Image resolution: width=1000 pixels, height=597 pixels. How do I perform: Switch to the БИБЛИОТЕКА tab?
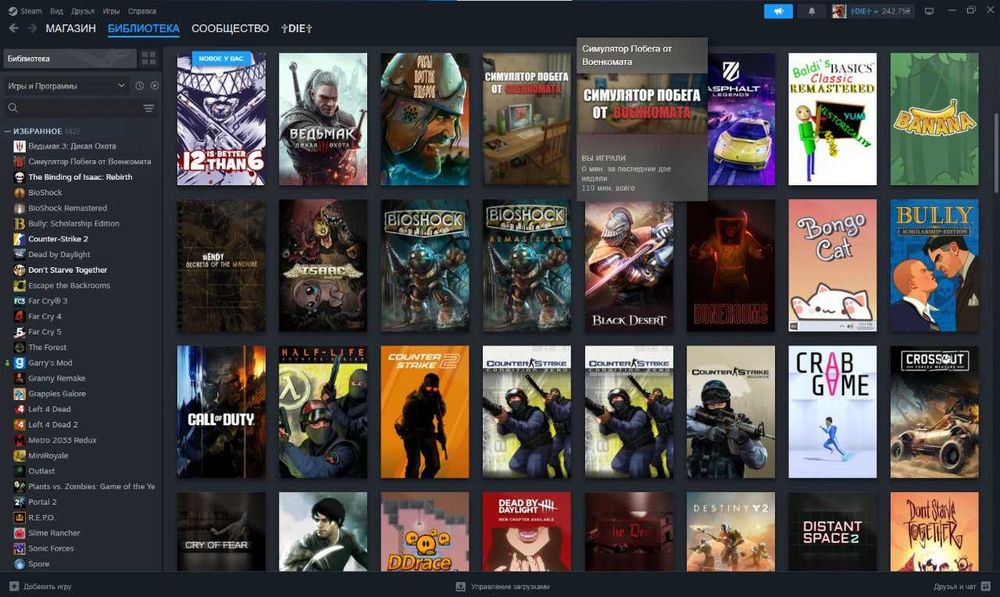143,29
